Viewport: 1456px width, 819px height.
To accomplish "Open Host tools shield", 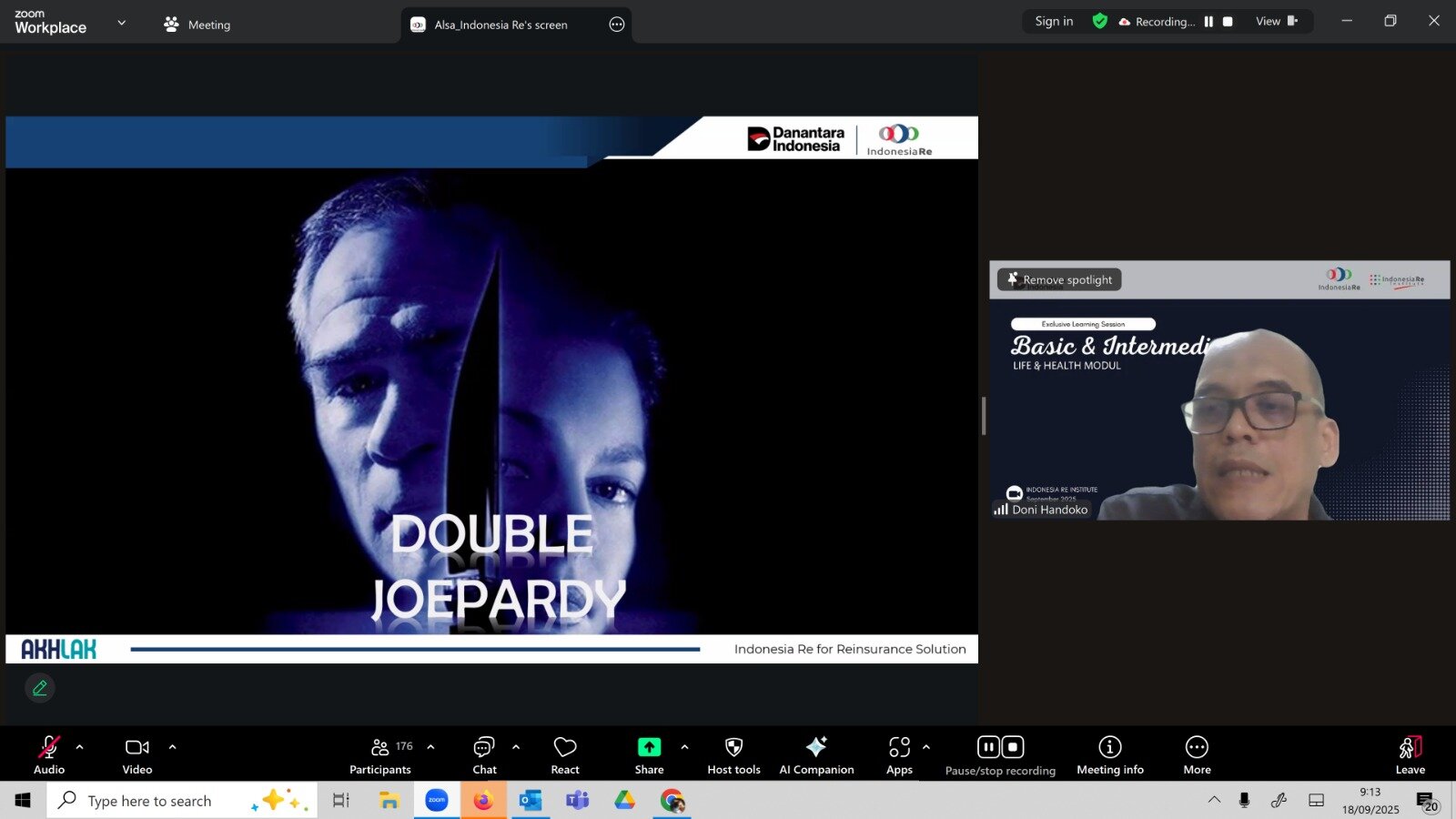I will point(733,755).
